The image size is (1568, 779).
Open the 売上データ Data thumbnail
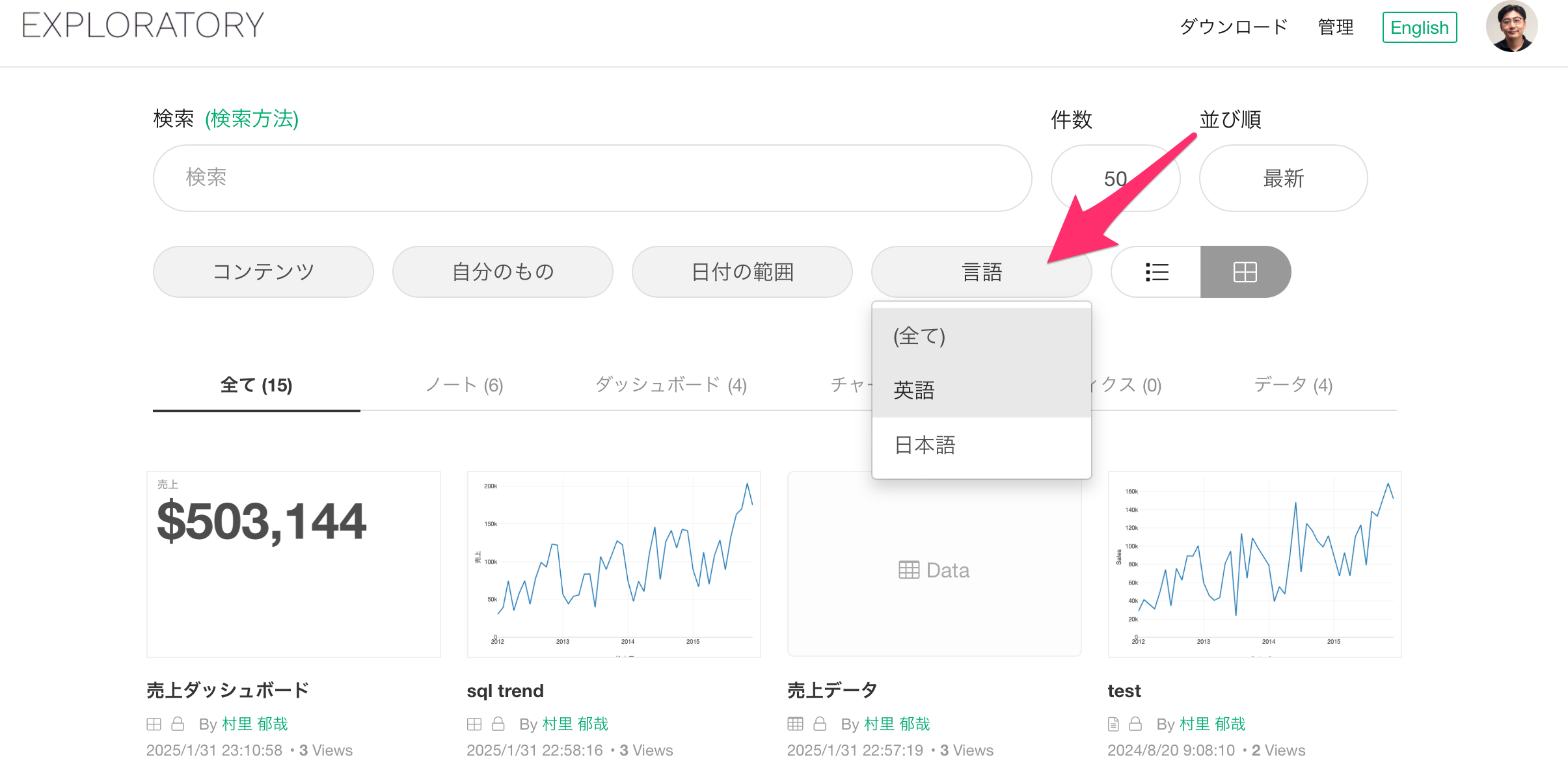point(934,564)
